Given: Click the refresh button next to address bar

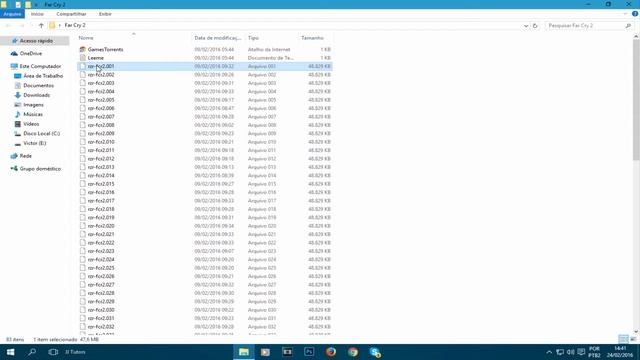Looking at the screenshot, I should click(x=535, y=25).
